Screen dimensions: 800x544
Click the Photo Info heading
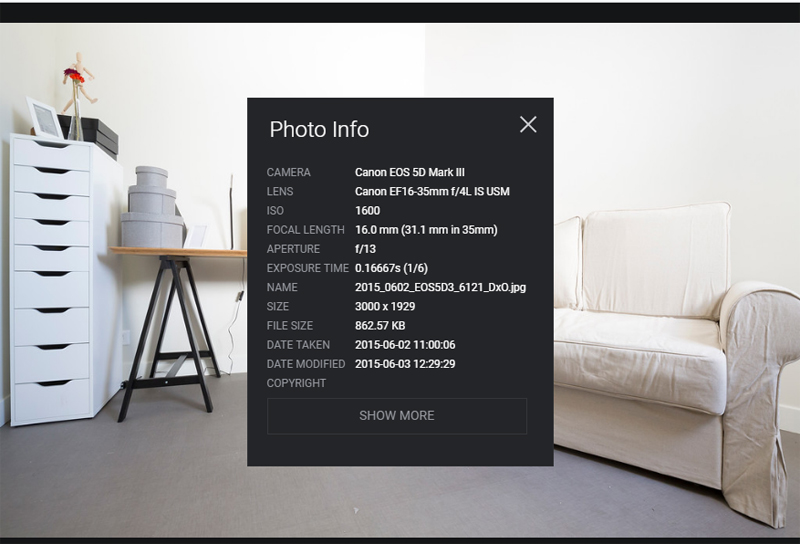pos(319,130)
